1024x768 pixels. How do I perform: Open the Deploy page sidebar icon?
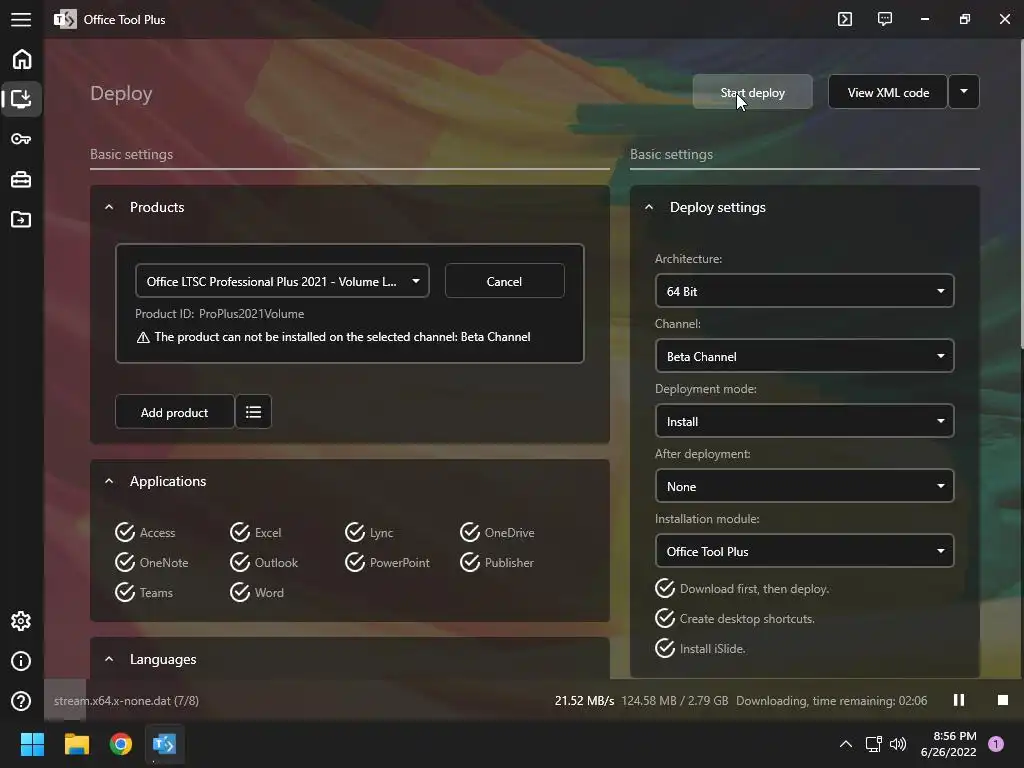tap(21, 99)
